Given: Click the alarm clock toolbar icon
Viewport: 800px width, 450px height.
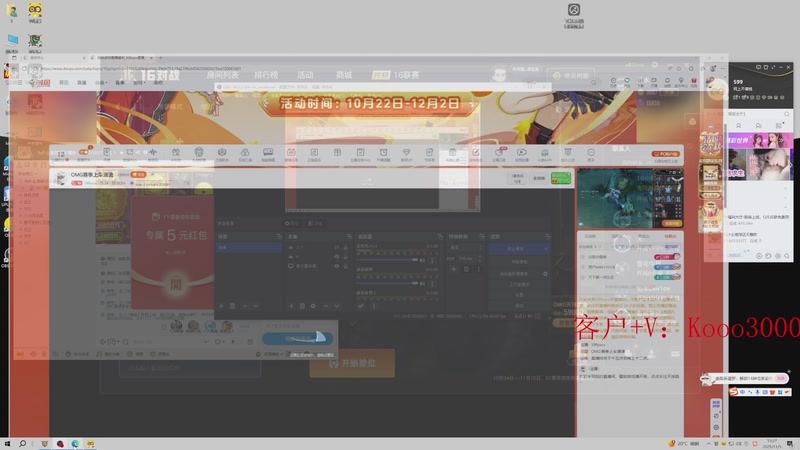Looking at the screenshot, I should 383,153.
